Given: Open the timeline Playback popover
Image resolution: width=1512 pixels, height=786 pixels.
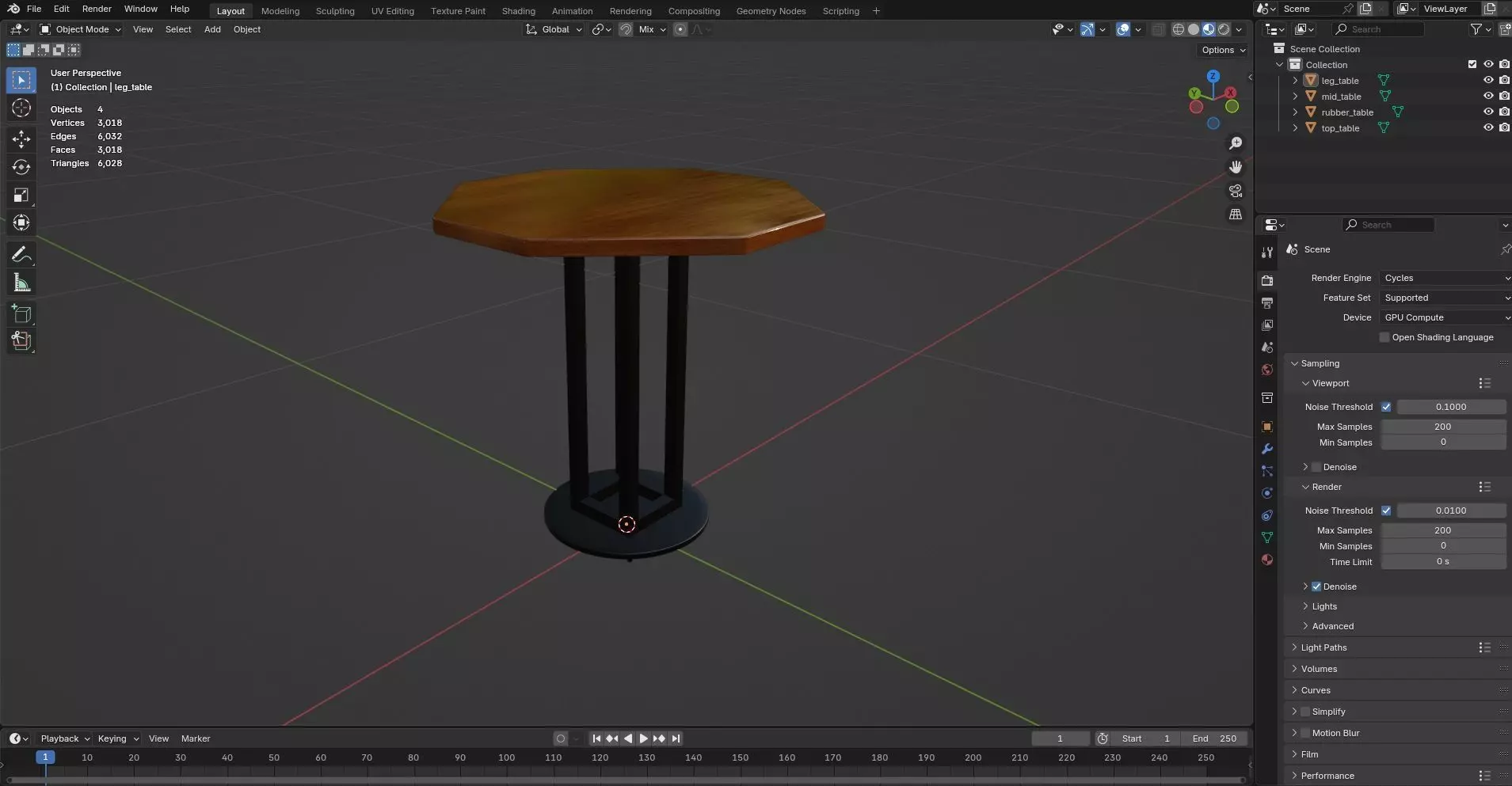Looking at the screenshot, I should click(x=65, y=739).
